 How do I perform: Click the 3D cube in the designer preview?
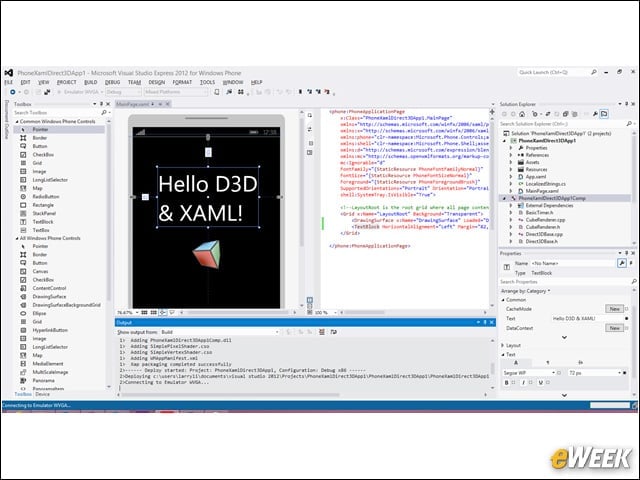[207, 255]
